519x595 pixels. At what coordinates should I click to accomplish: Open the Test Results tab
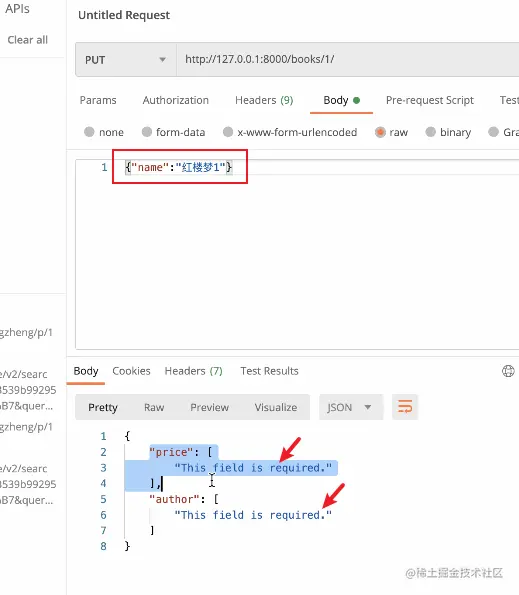269,371
